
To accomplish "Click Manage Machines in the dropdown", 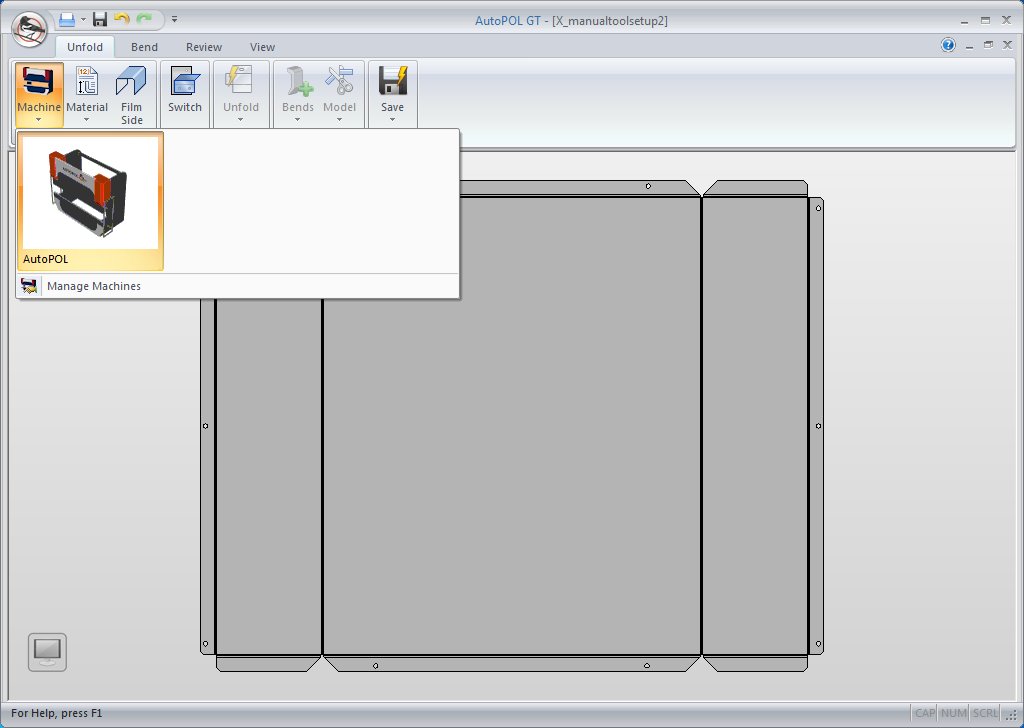I will click(94, 286).
